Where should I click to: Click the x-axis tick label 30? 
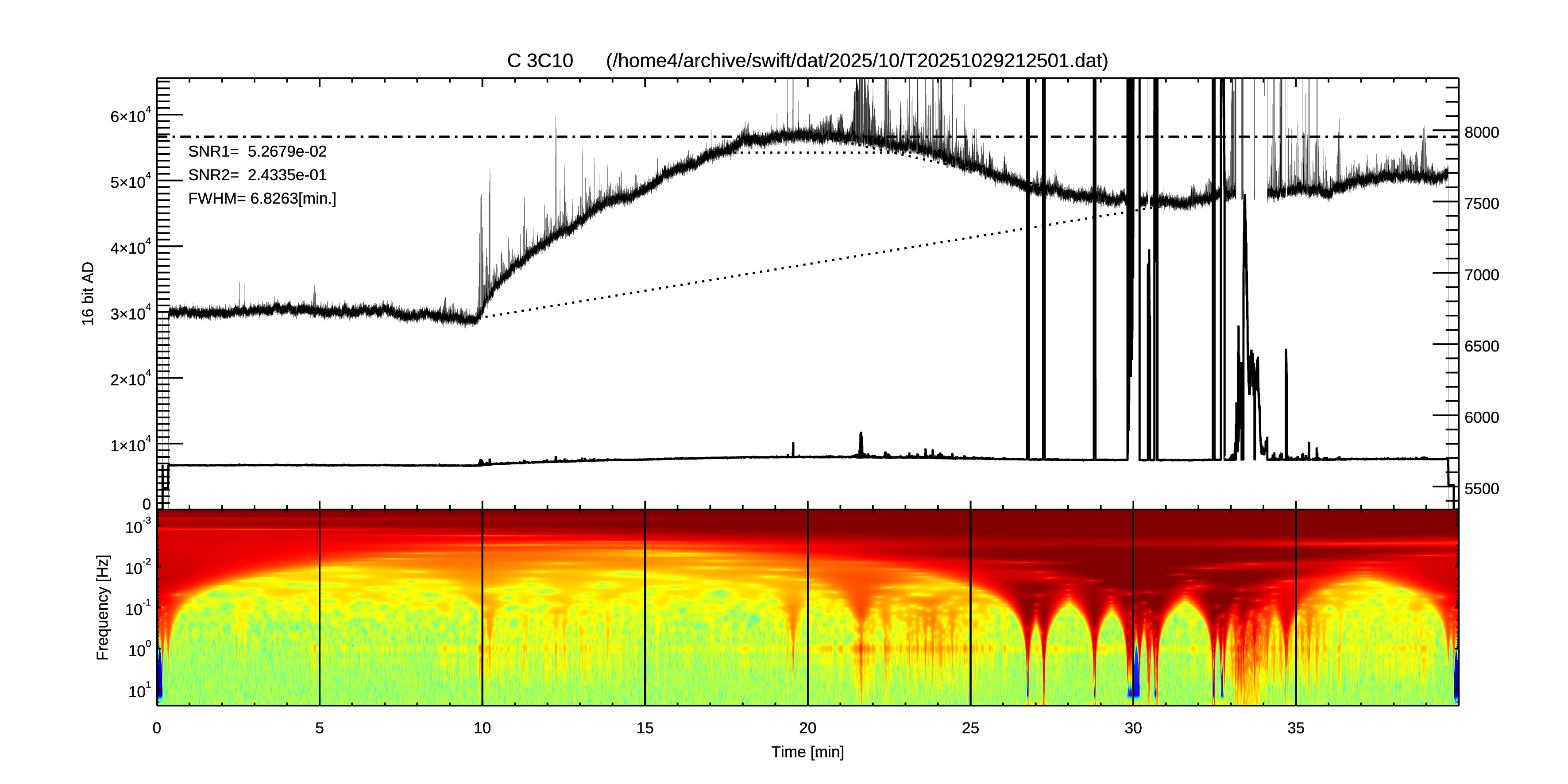tap(1133, 728)
